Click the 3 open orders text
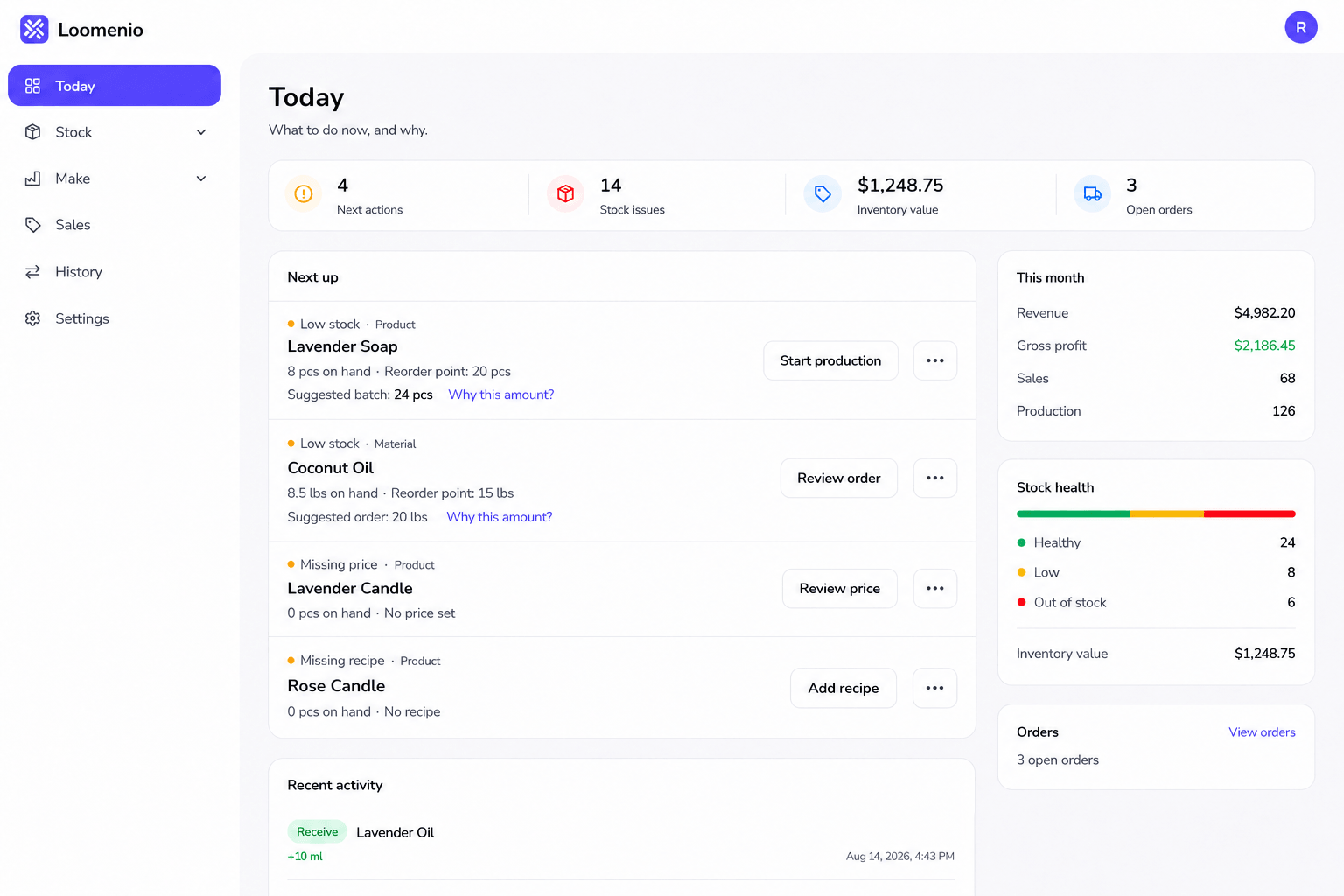This screenshot has width=1344, height=896. [1058, 759]
